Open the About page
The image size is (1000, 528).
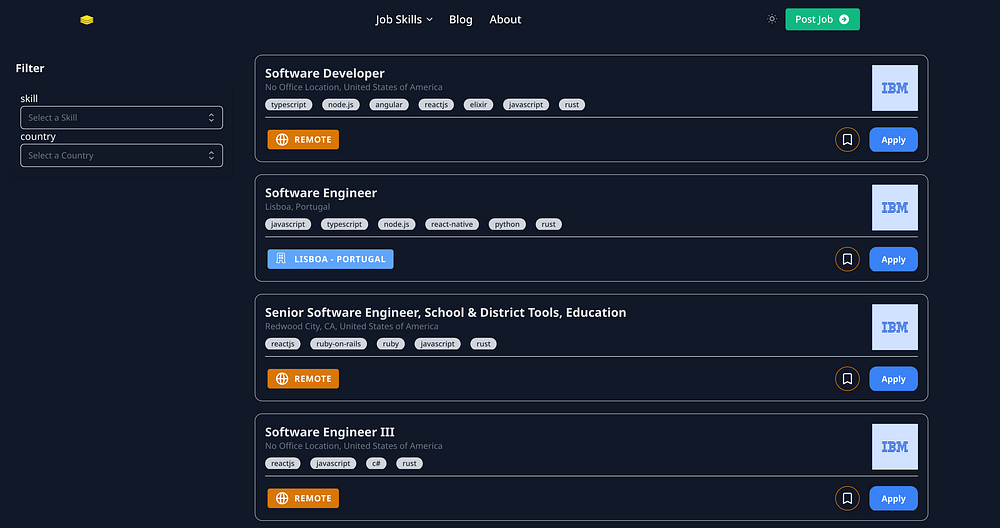[505, 19]
